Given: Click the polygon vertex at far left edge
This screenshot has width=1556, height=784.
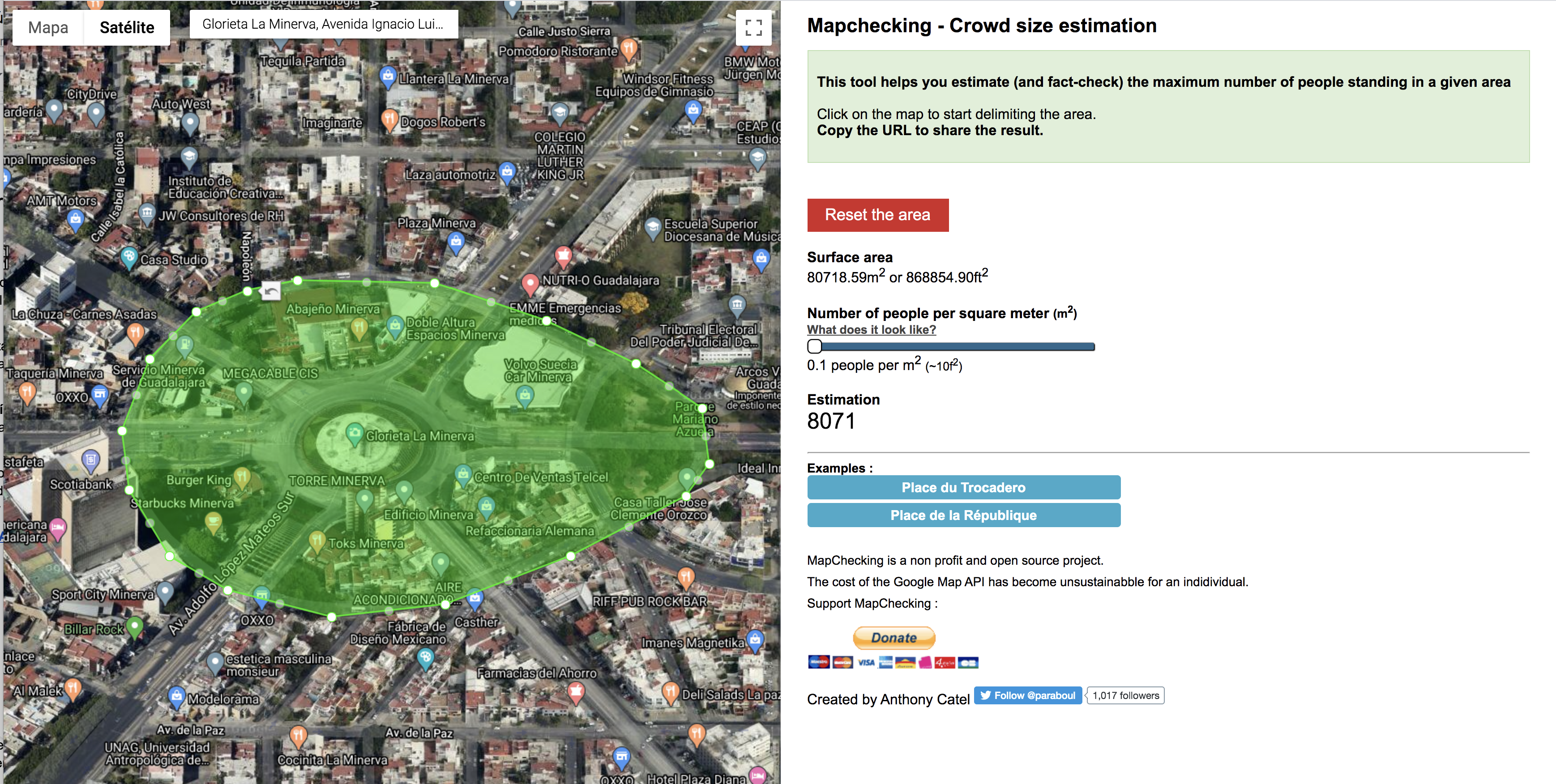Looking at the screenshot, I should [123, 430].
